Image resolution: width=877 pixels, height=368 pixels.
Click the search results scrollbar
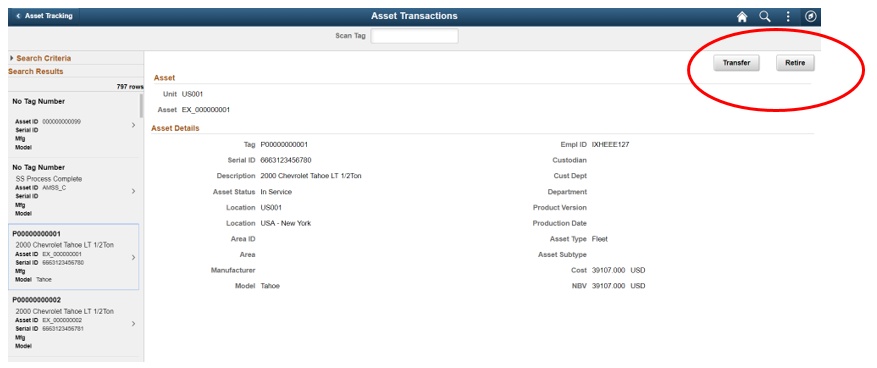pyautogui.click(x=141, y=105)
